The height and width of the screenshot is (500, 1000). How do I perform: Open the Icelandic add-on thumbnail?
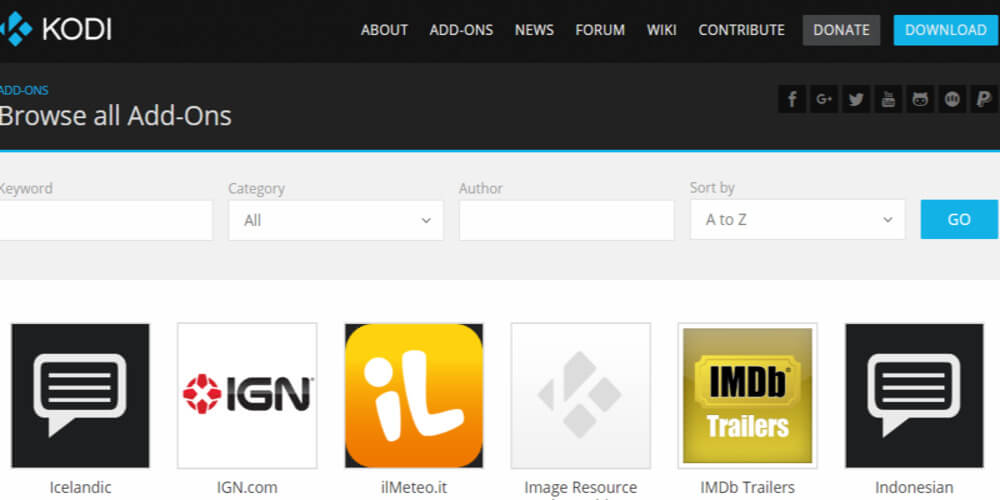80,395
